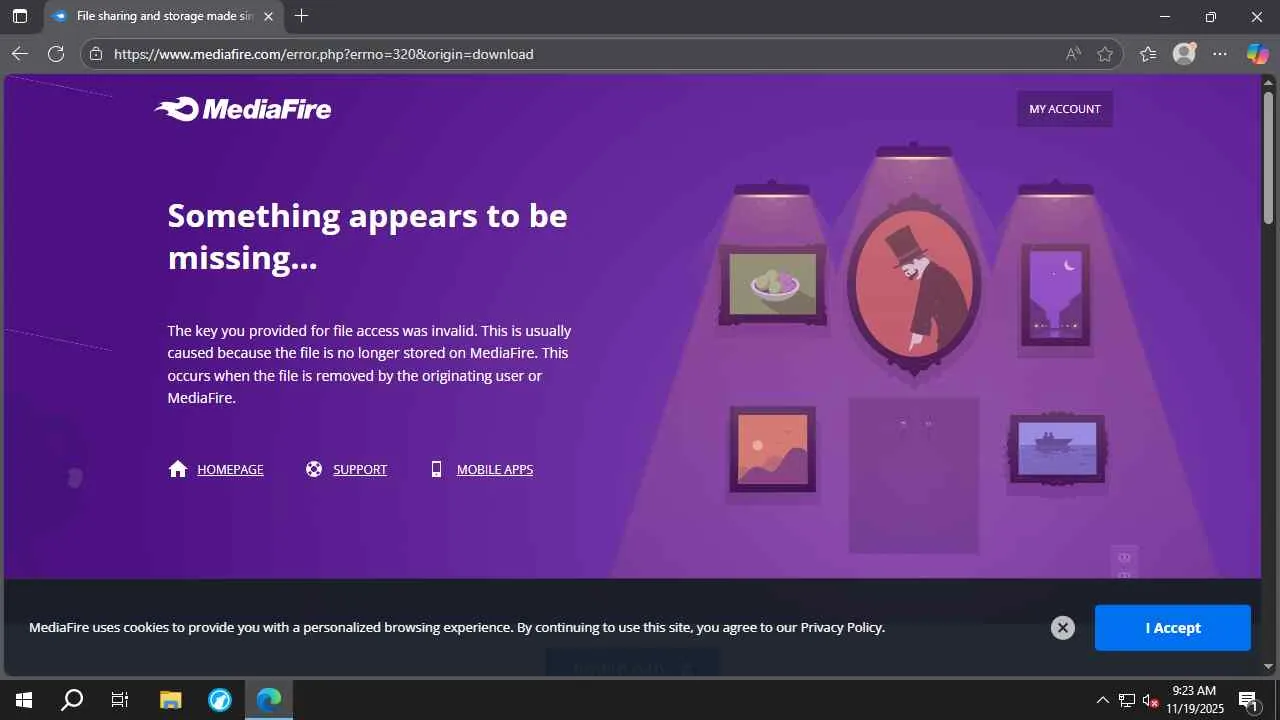Close the MediaFire browser tab
Screen dimensions: 1280x720
[x=268, y=16]
